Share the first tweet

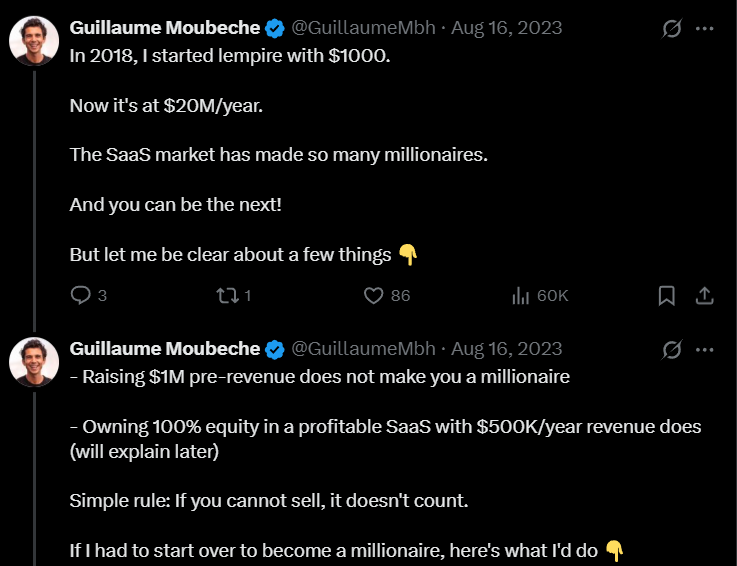coord(704,295)
